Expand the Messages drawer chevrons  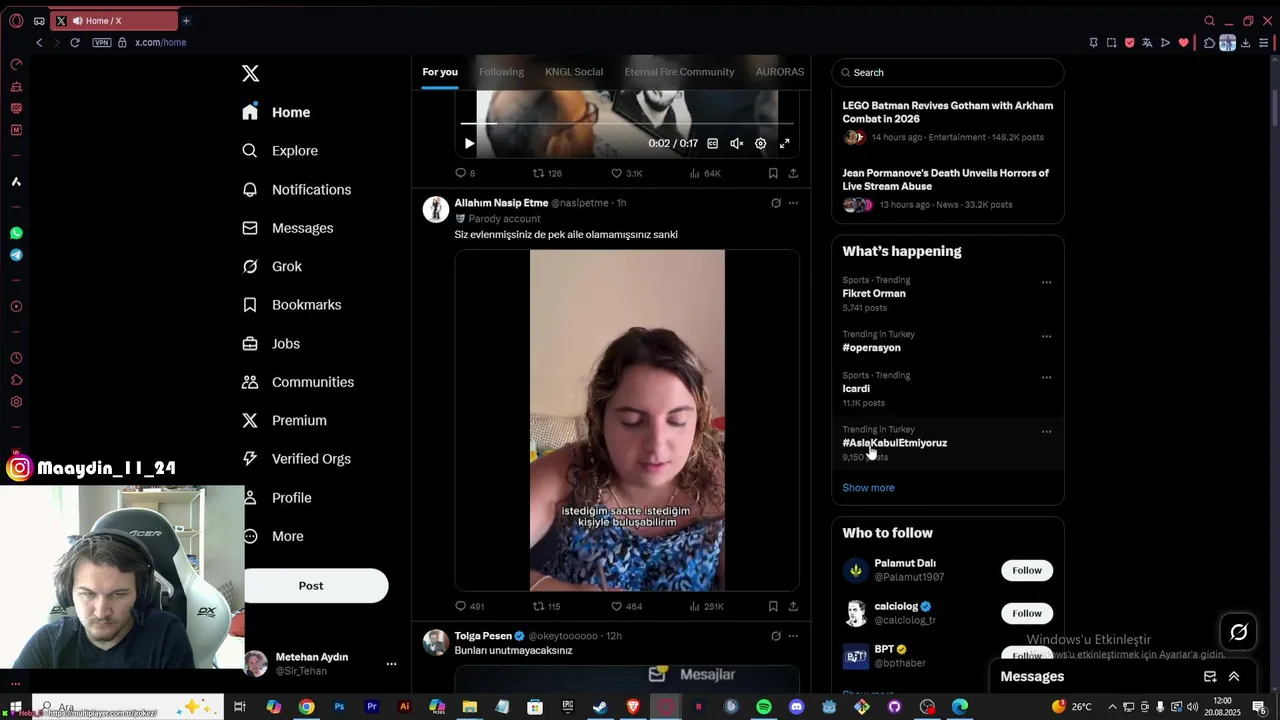coord(1234,677)
